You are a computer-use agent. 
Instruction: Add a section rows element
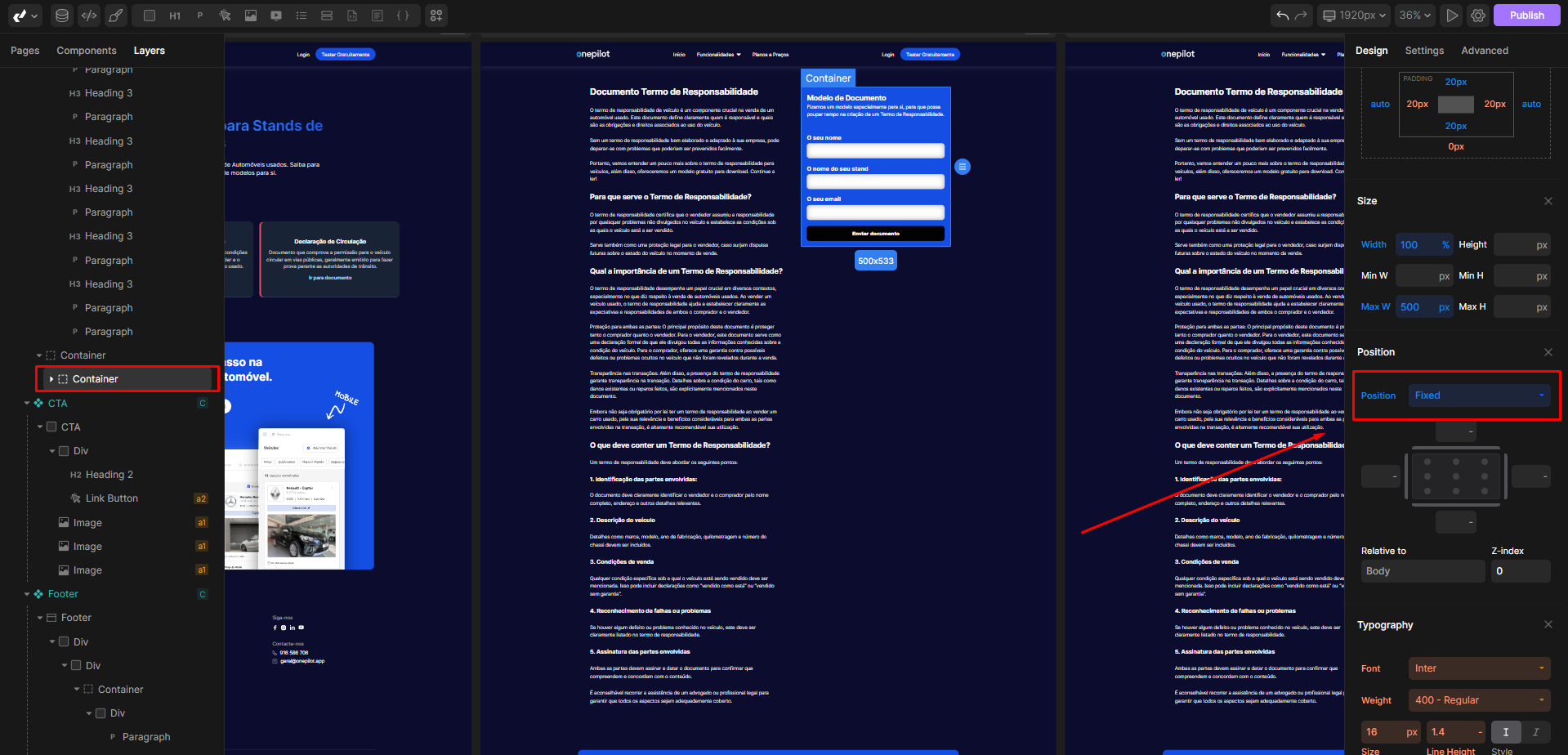point(327,16)
